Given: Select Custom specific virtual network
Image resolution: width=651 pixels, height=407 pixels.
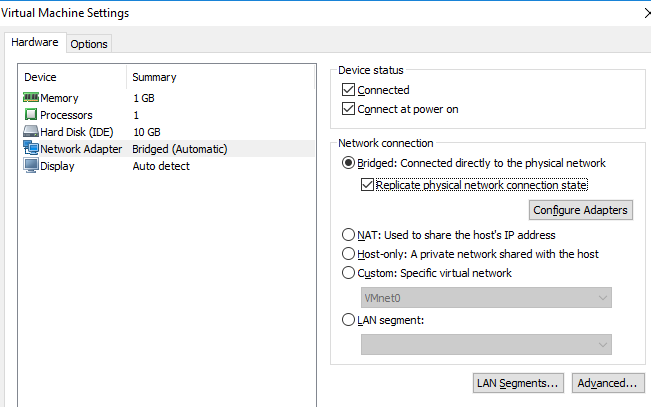Looking at the screenshot, I should tap(348, 273).
